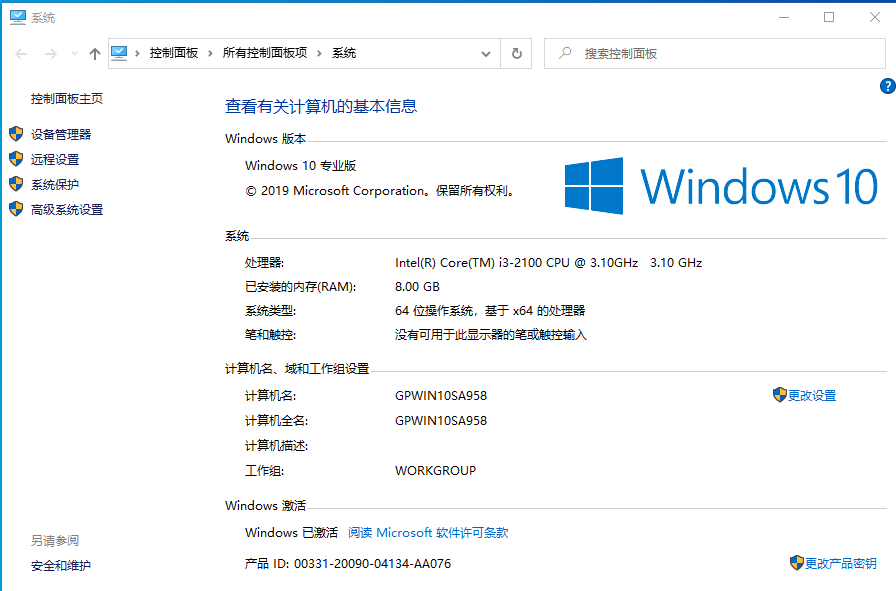896x591 pixels.
Task: Open address bar history dropdown
Action: tap(486, 54)
